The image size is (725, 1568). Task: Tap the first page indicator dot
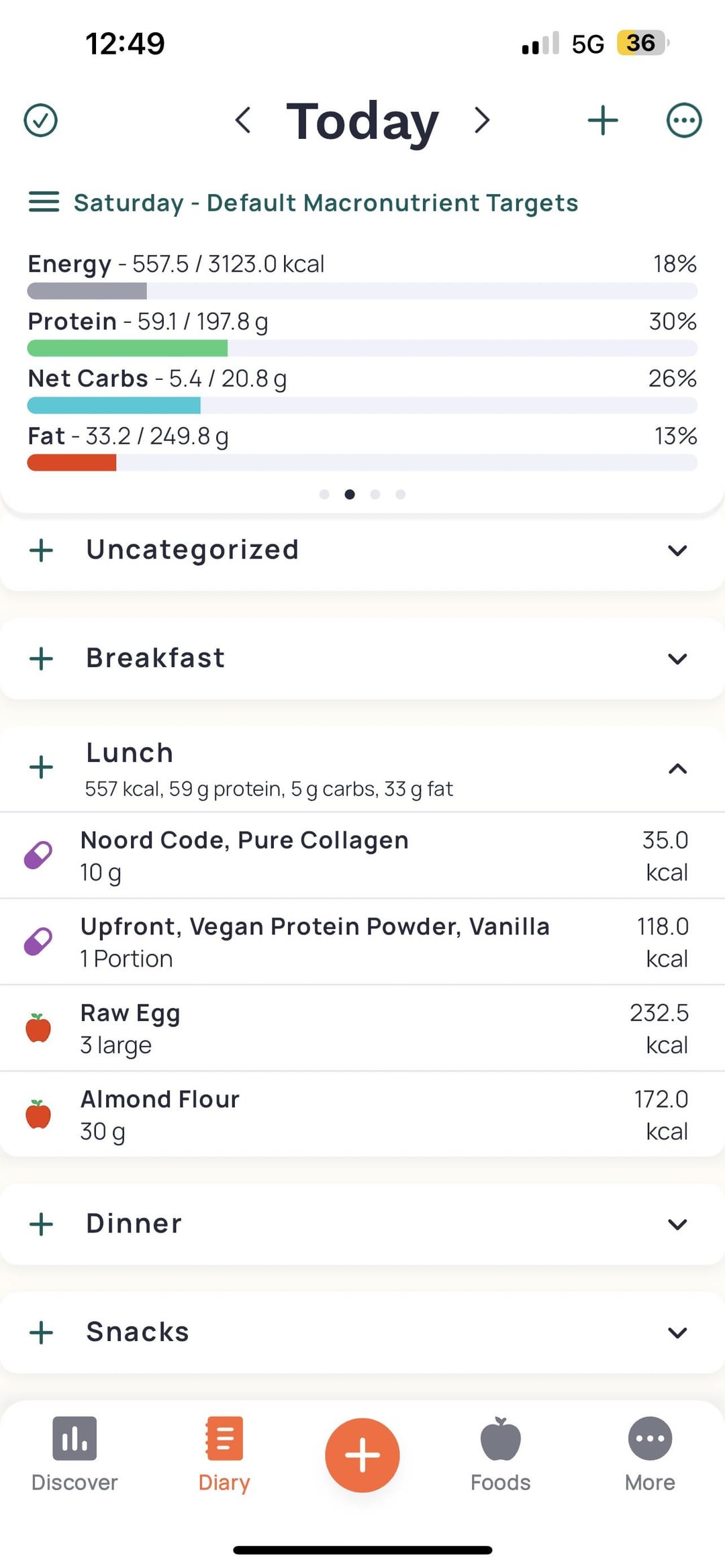324,495
